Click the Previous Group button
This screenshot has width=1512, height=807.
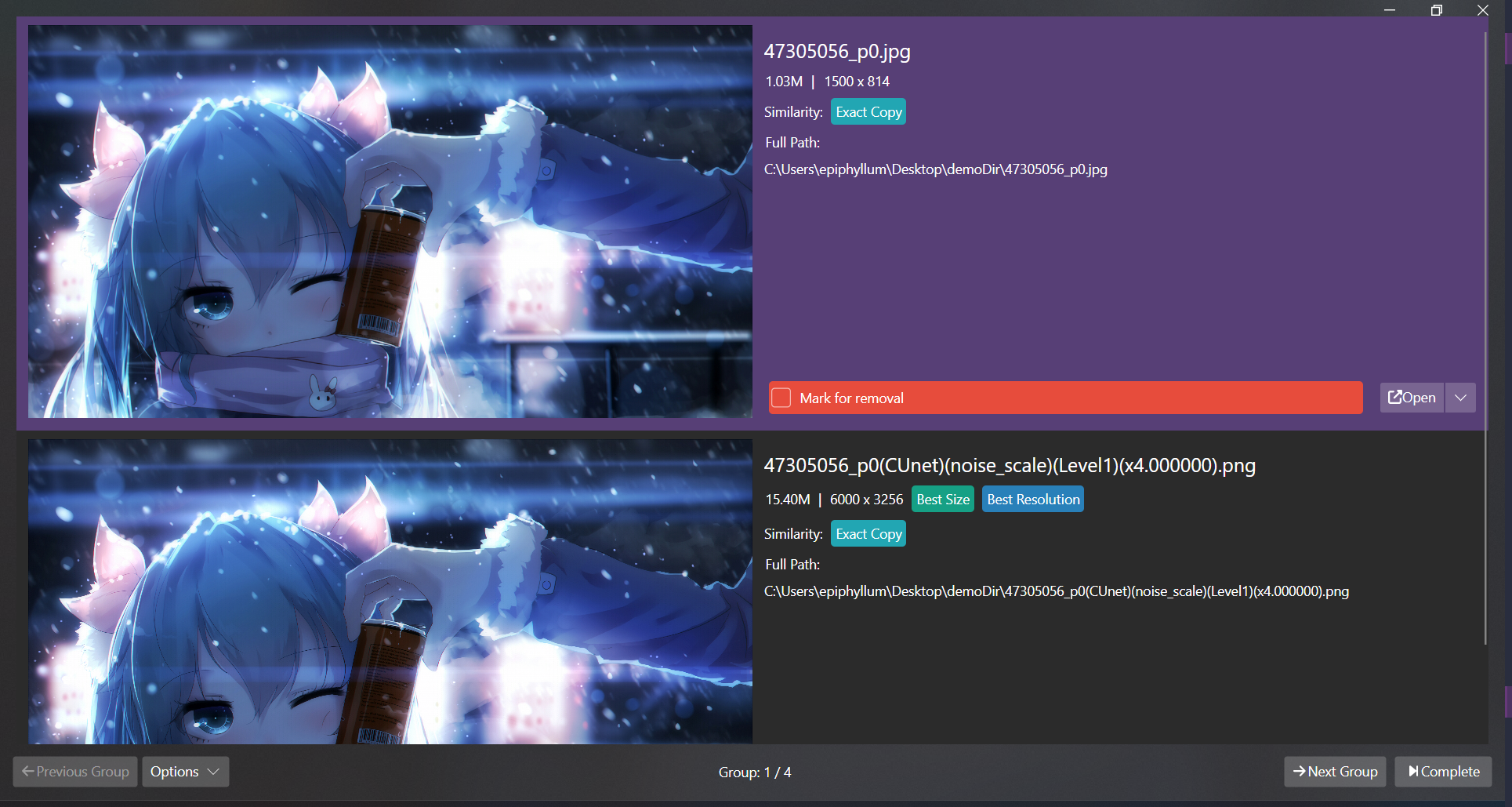pos(75,772)
